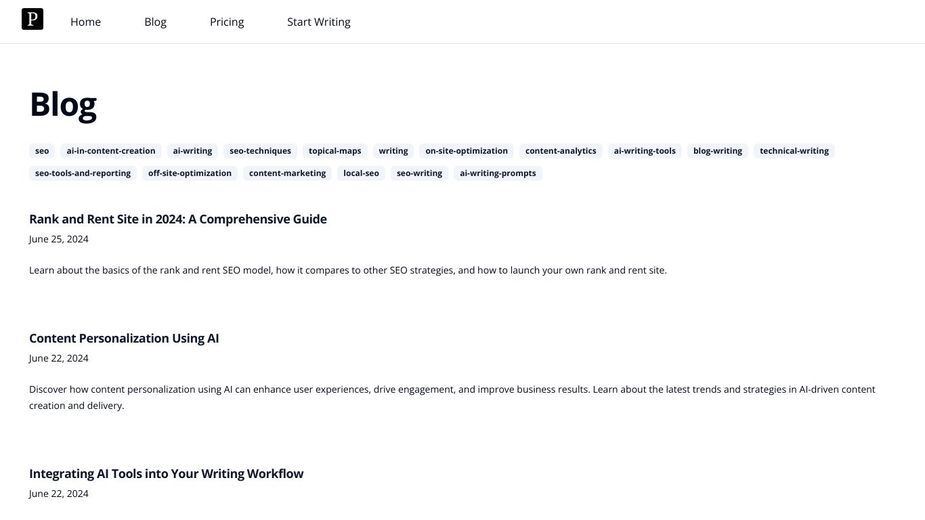Image resolution: width=925 pixels, height=520 pixels.
Task: Select the ai-writing-tools tag
Action: click(644, 151)
